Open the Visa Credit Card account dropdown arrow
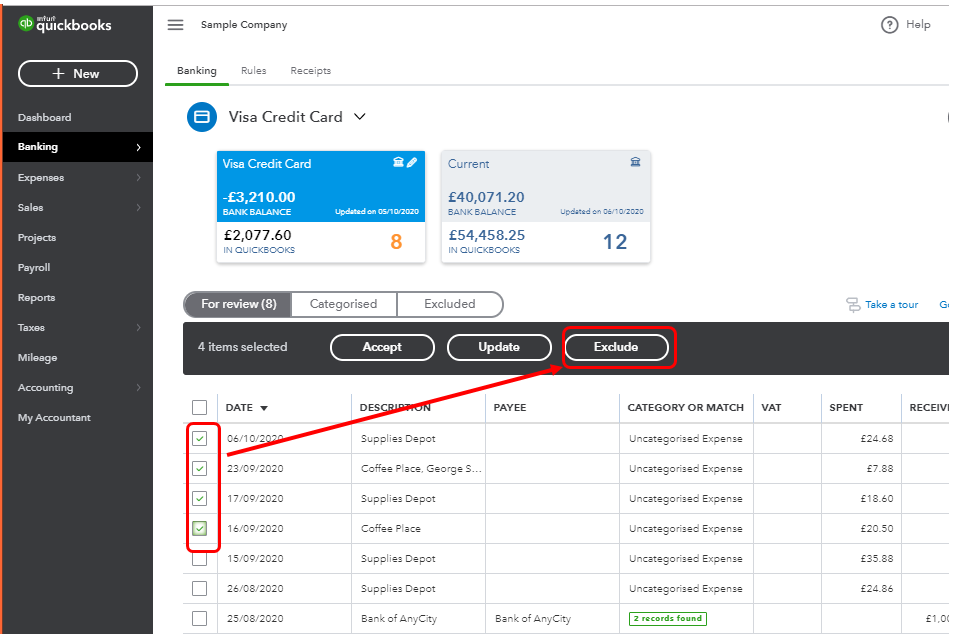Viewport: 954px width, 637px height. 360,116
